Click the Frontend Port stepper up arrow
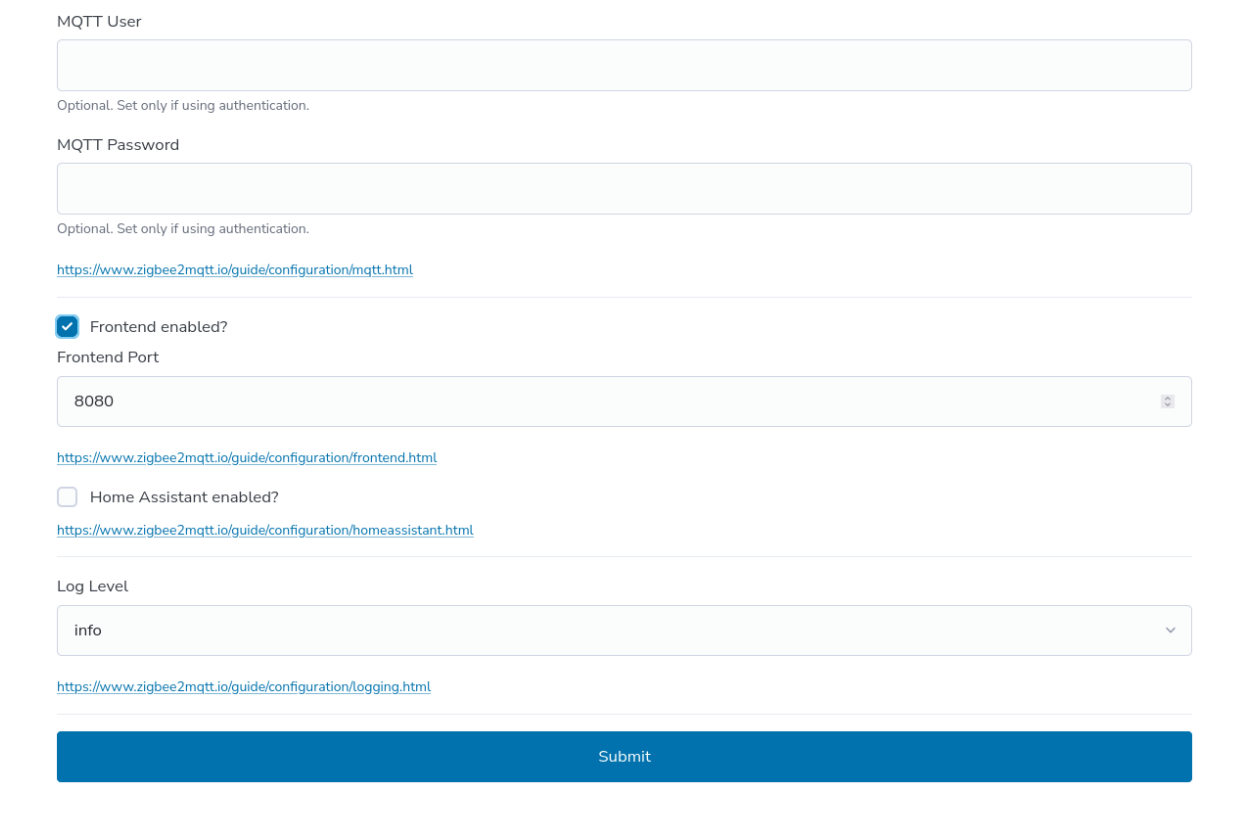 point(1167,398)
